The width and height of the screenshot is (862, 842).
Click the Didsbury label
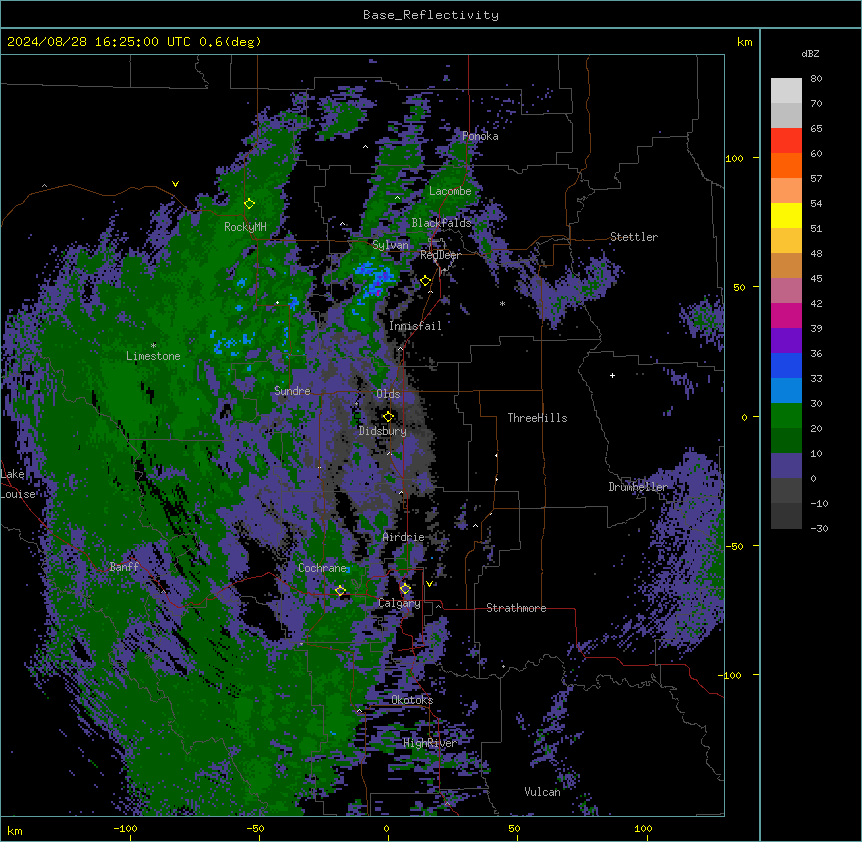pyautogui.click(x=383, y=431)
